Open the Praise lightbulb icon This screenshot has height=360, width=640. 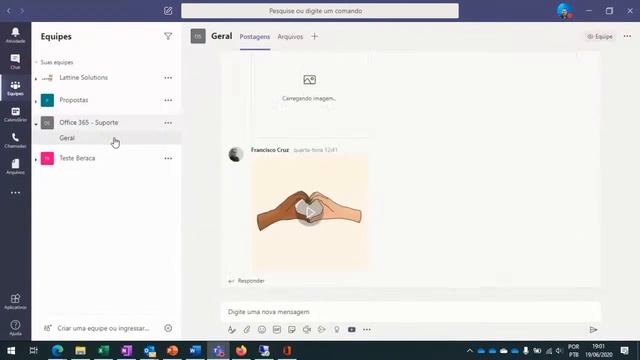337,329
